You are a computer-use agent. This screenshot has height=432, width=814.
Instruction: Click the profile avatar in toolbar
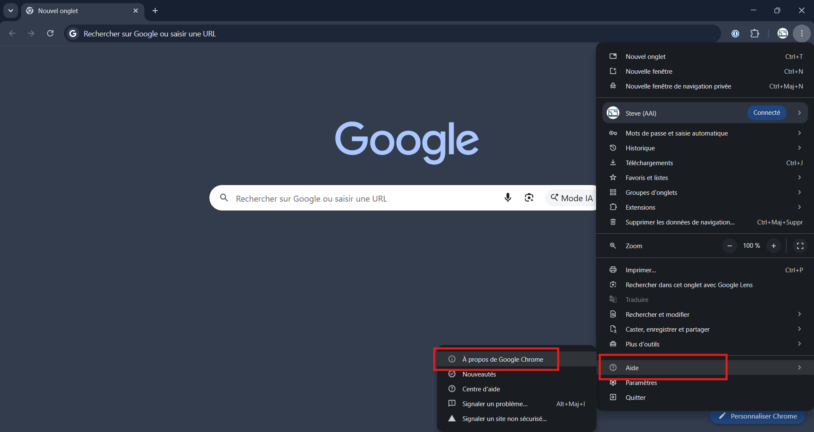[782, 33]
